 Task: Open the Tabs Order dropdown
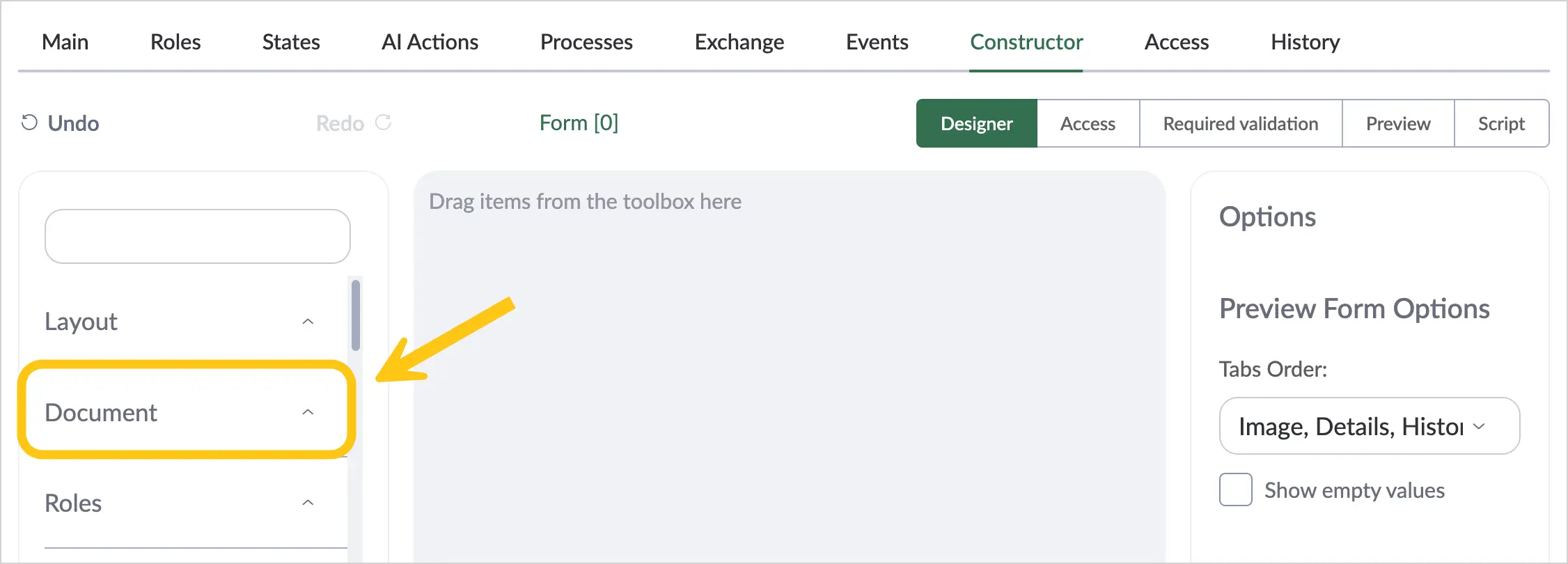1369,426
